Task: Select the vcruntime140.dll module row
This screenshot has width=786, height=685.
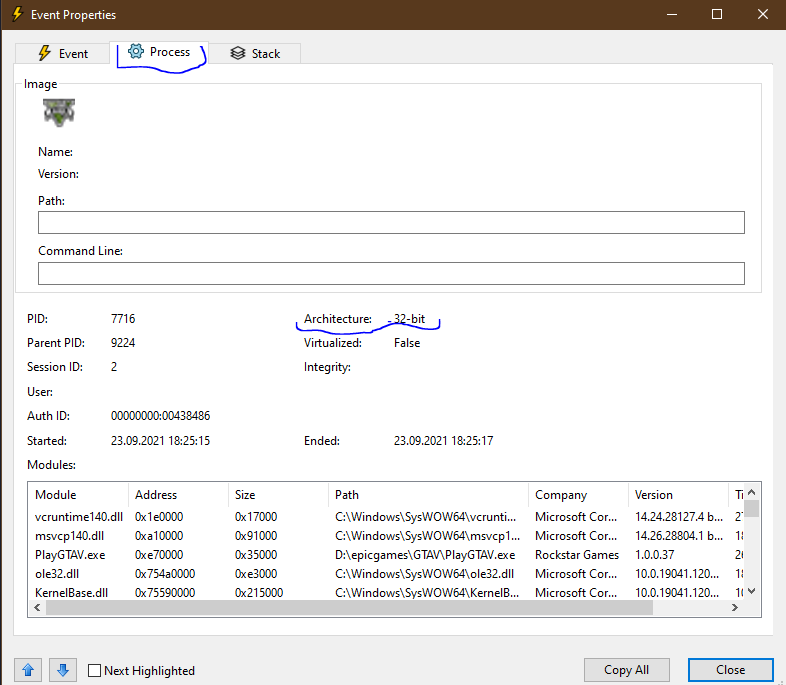Action: click(386, 517)
